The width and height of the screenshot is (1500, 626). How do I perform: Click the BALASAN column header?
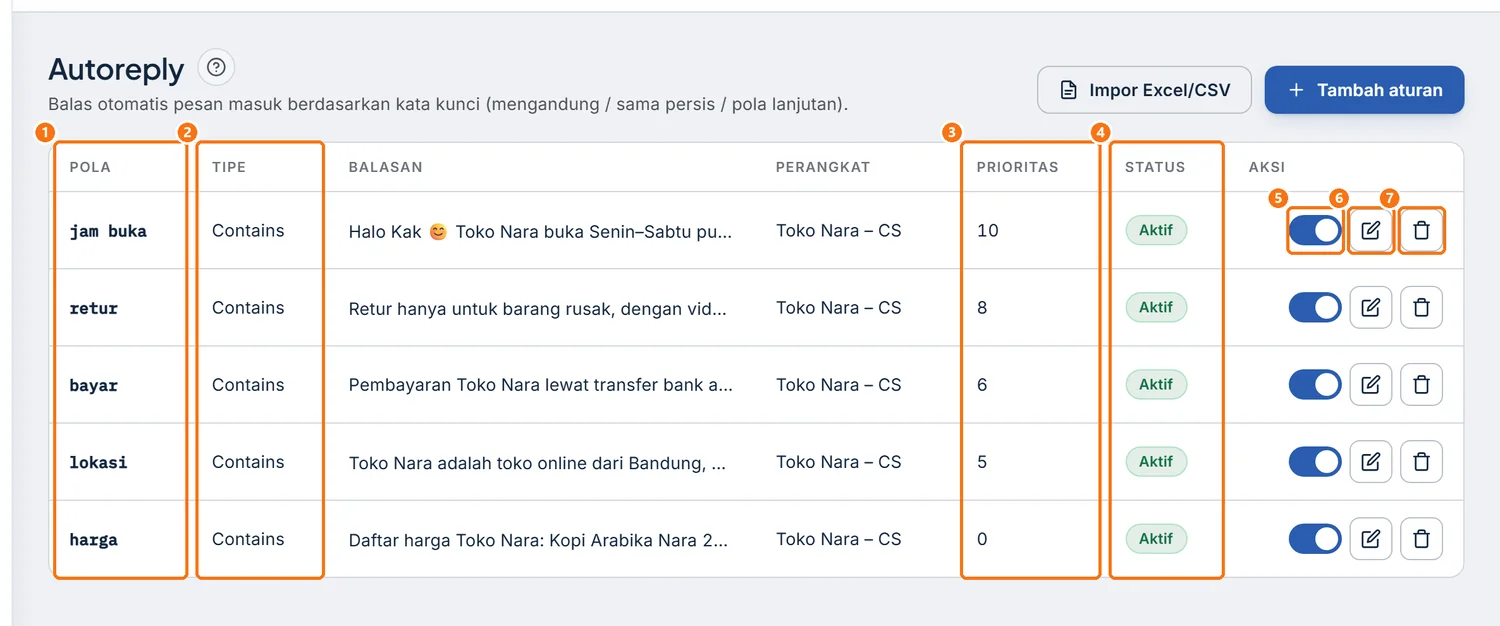(x=385, y=167)
